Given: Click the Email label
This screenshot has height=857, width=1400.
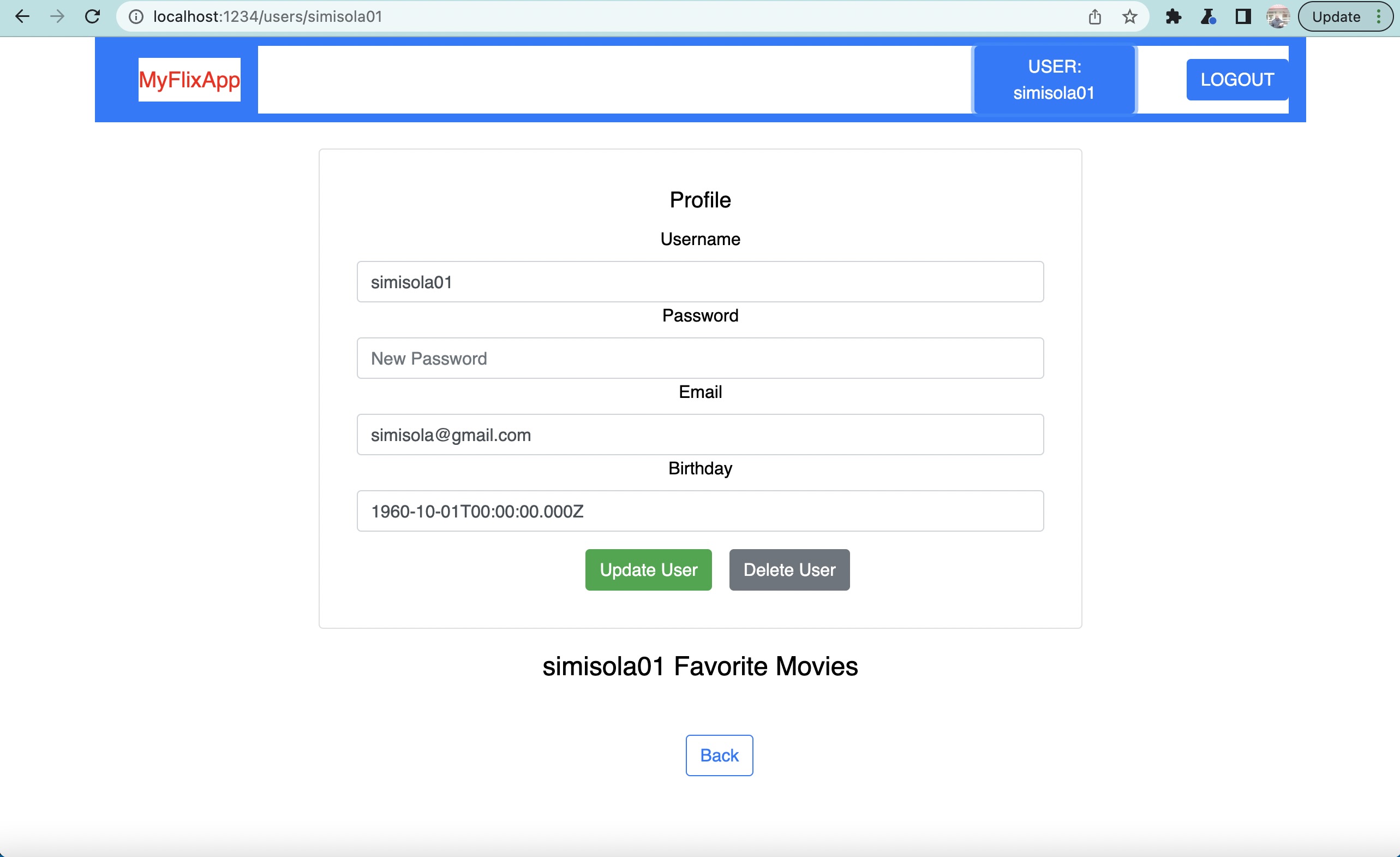Looking at the screenshot, I should (700, 391).
